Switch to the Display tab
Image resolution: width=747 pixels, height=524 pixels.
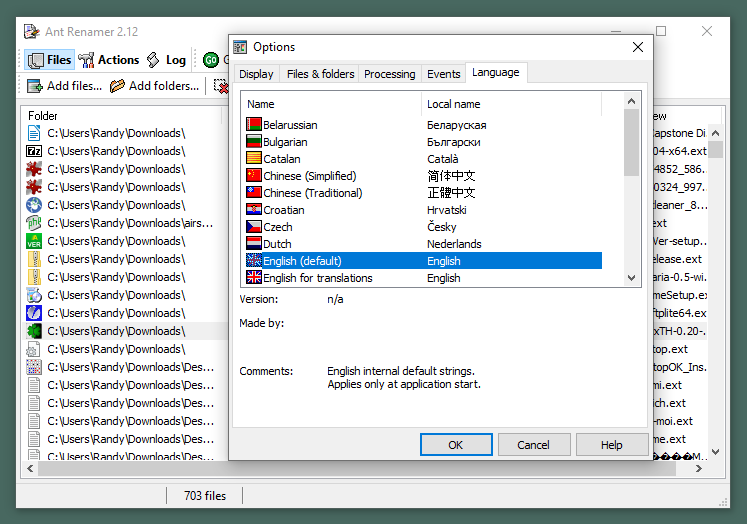tap(256, 74)
